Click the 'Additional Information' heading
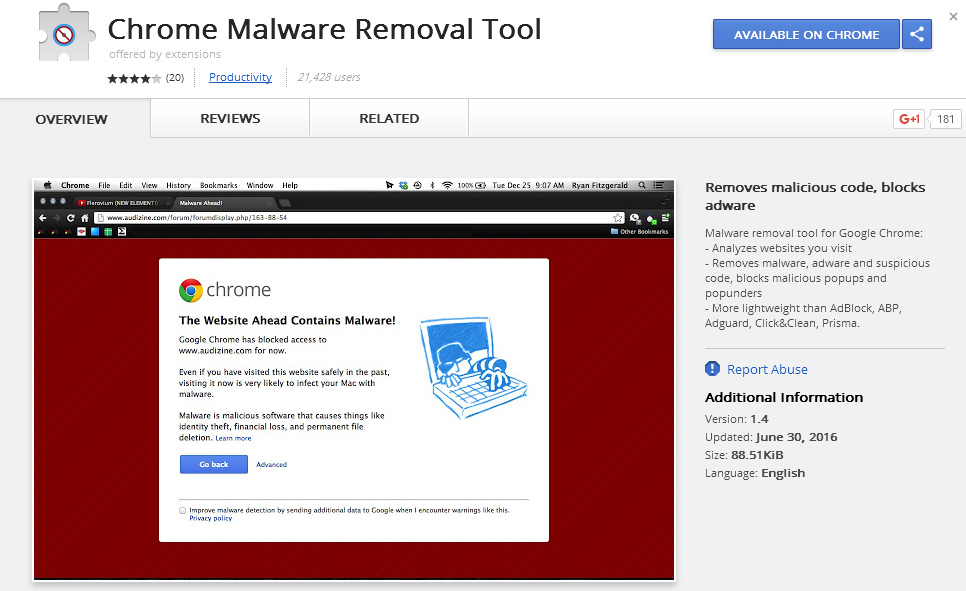966x591 pixels. point(784,397)
